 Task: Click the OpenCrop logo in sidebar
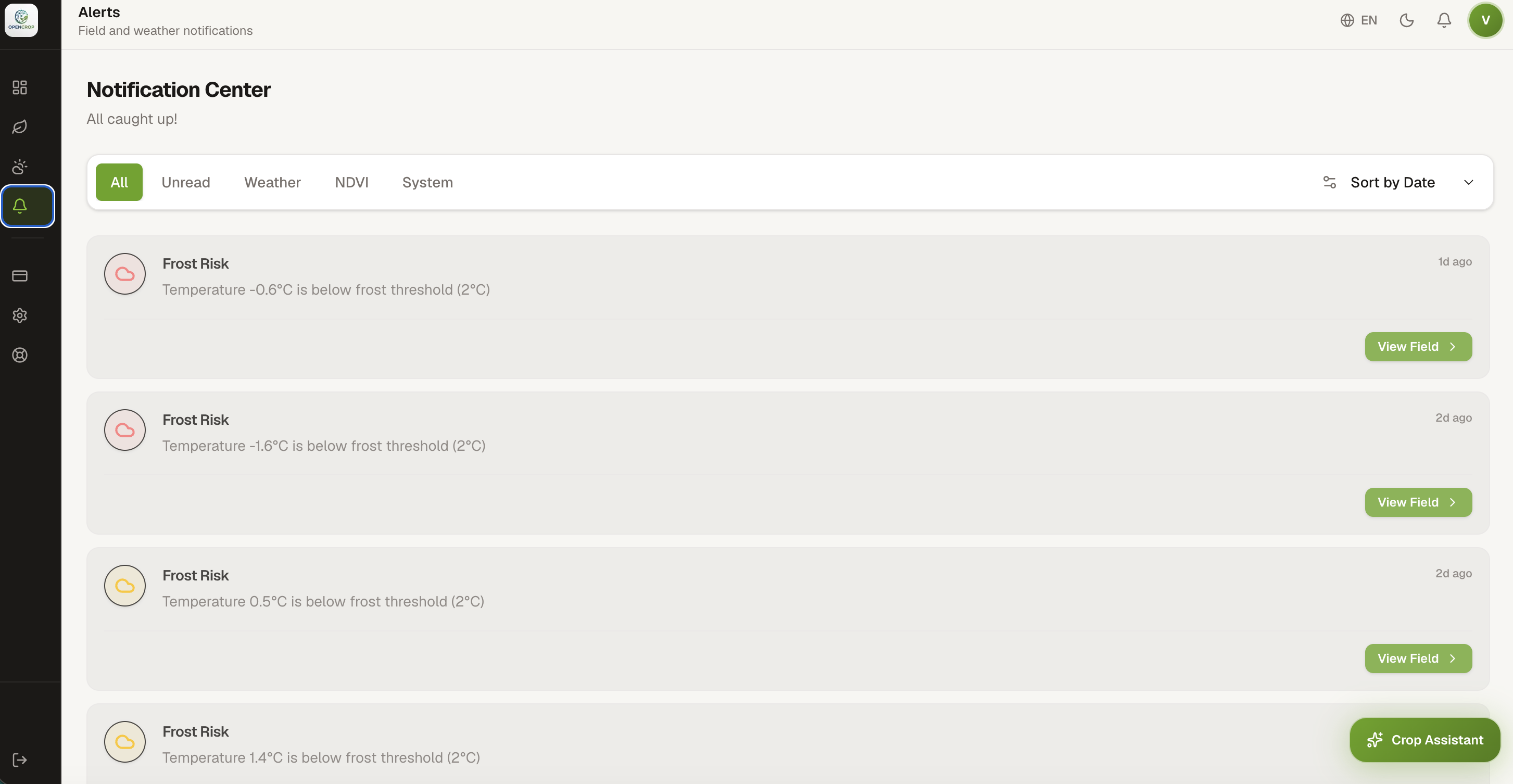tap(21, 20)
